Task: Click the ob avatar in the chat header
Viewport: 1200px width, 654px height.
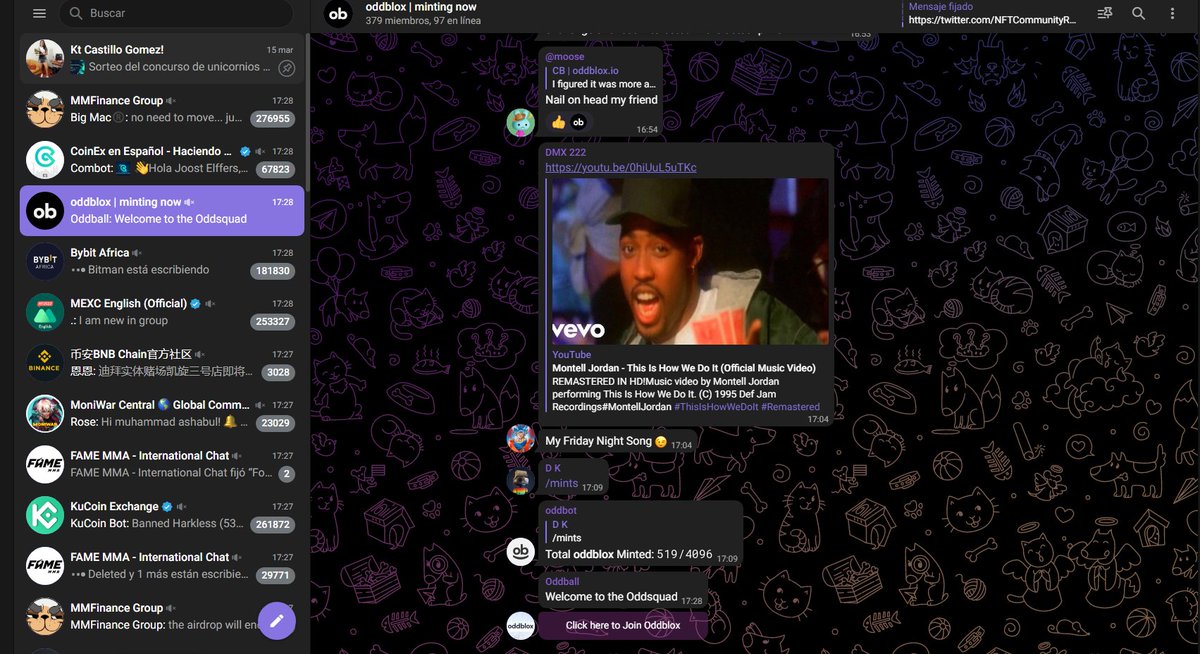Action: (x=338, y=13)
